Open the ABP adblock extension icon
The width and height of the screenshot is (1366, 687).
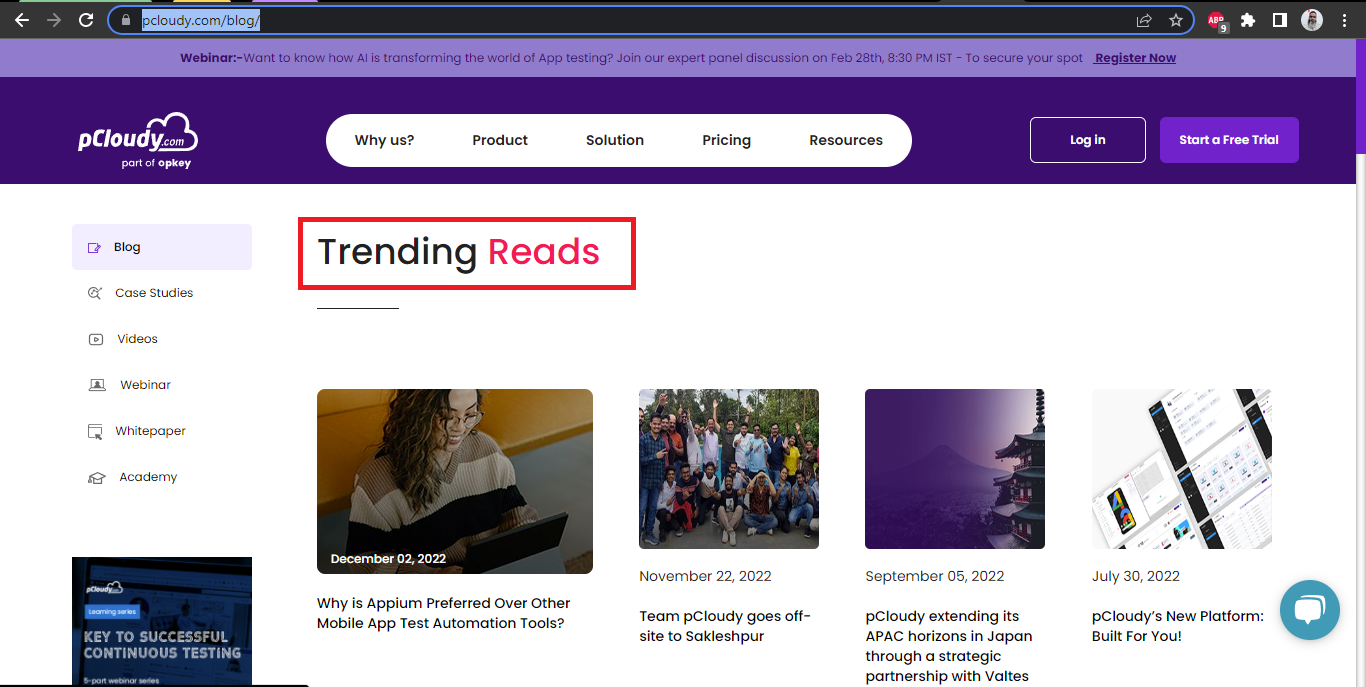[x=1216, y=21]
